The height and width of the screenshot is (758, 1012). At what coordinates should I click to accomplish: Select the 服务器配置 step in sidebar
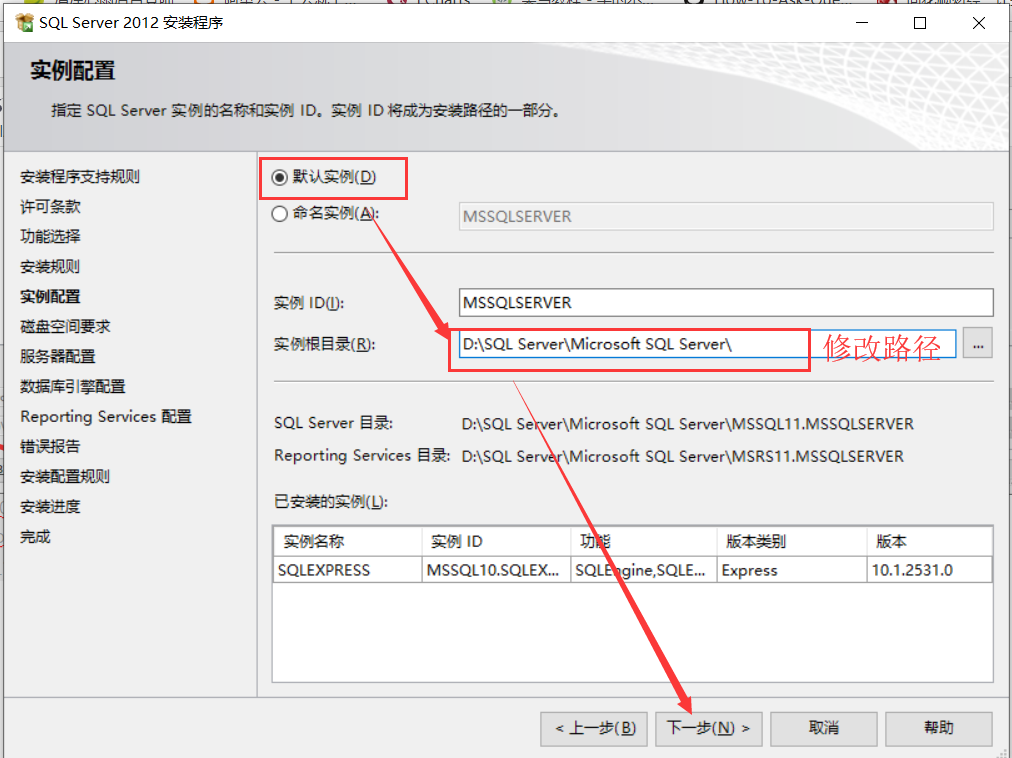58,356
